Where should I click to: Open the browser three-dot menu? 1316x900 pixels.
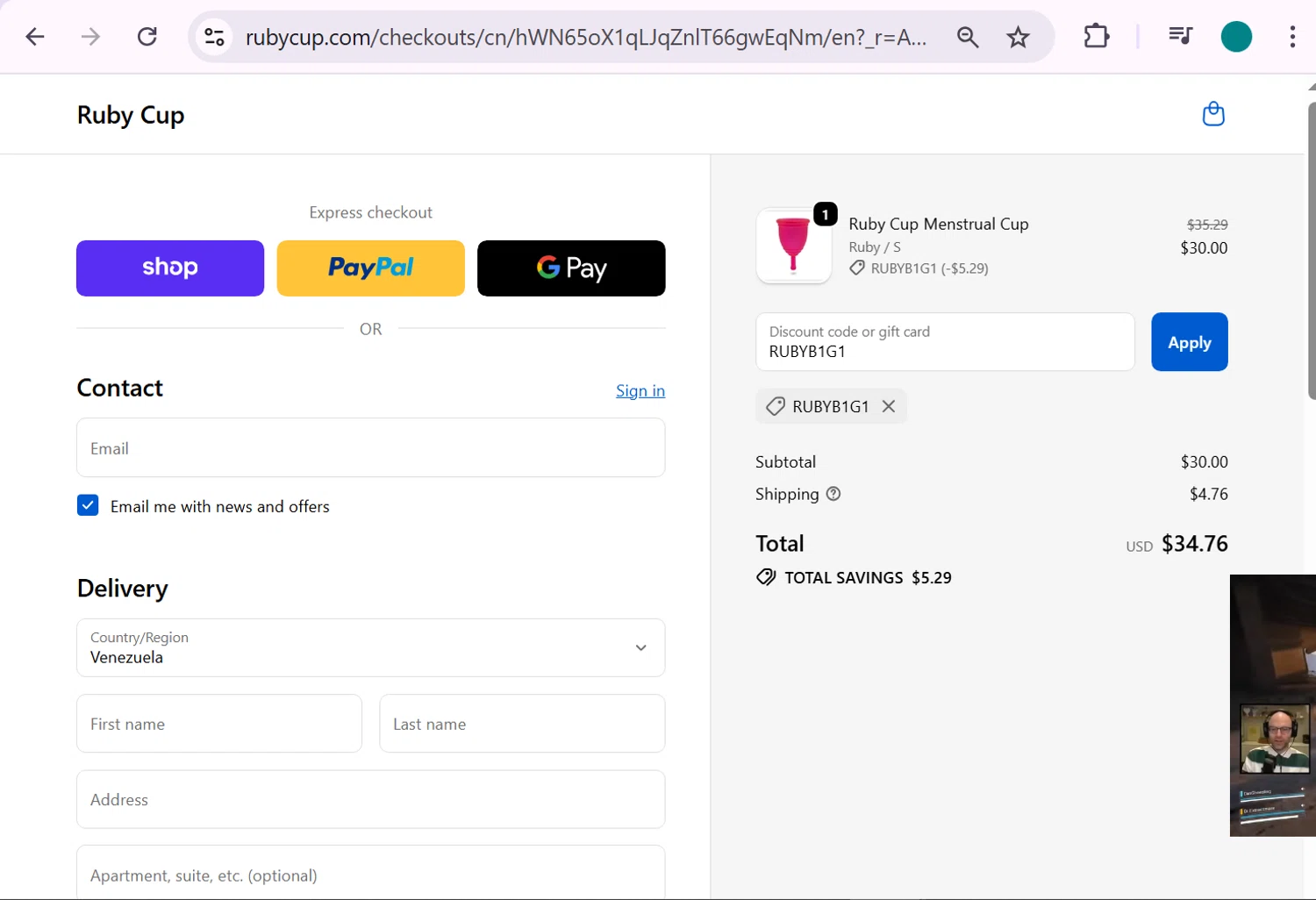(x=1292, y=37)
